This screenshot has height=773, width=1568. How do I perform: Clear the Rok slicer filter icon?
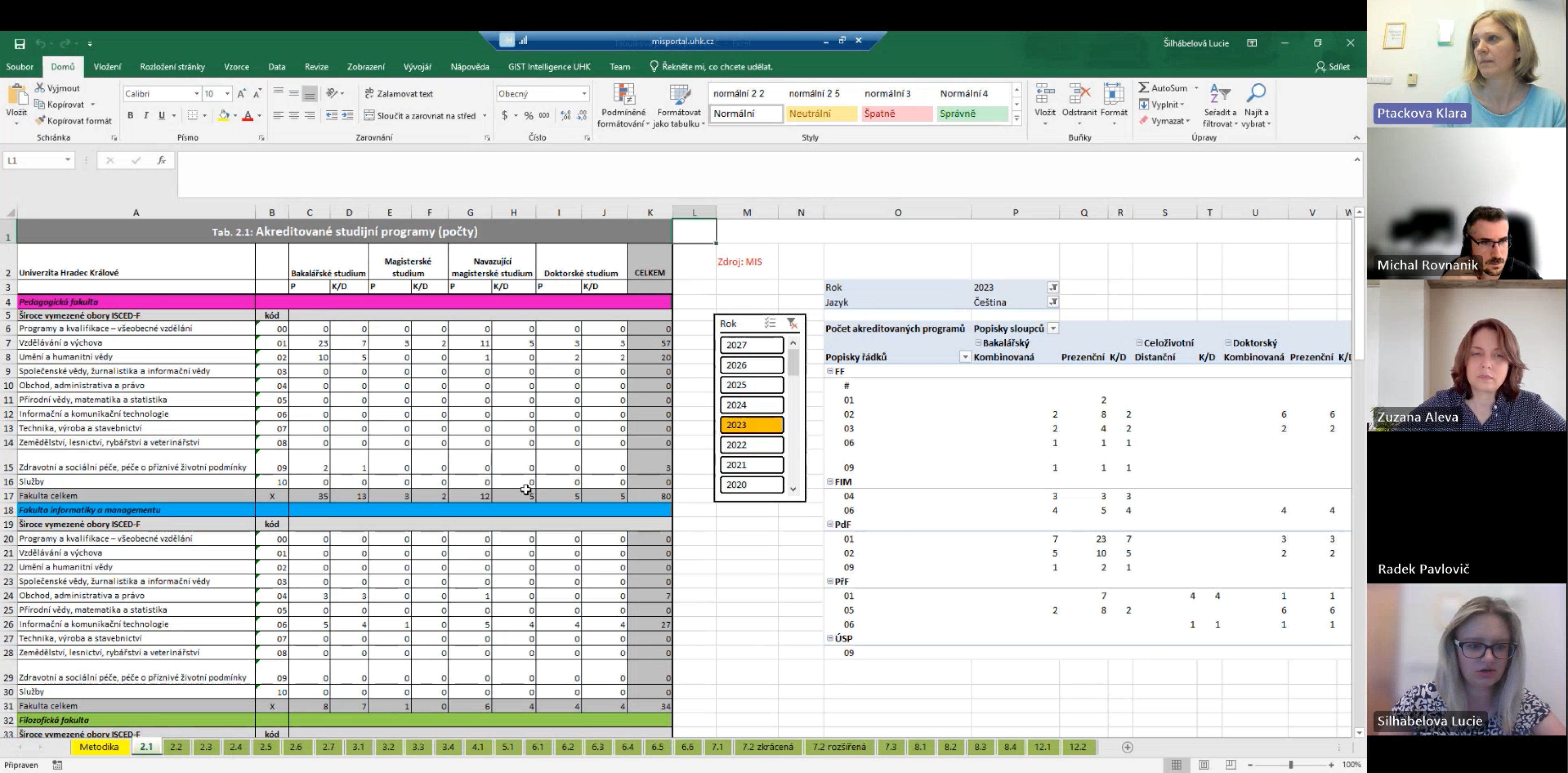(x=791, y=323)
